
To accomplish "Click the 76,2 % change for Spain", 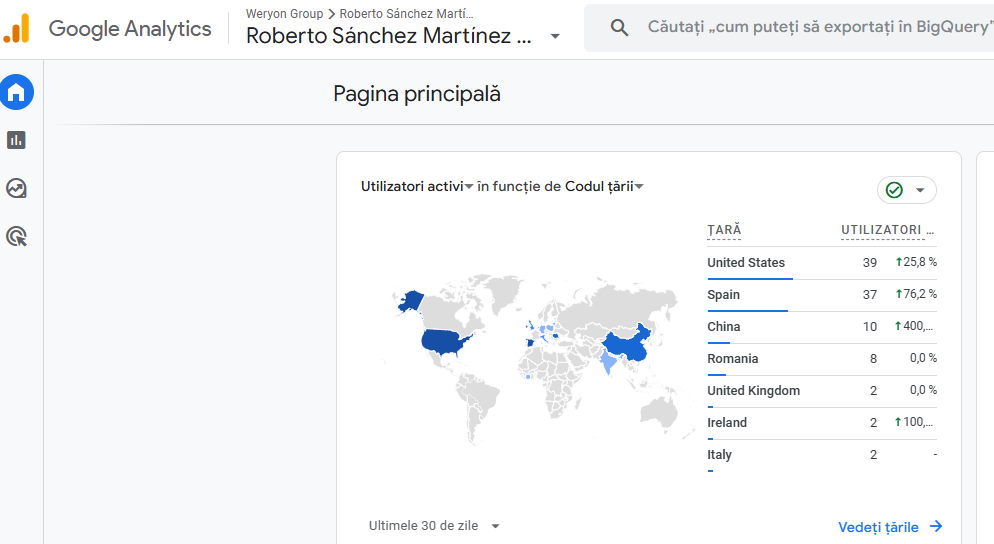I will (x=916, y=294).
